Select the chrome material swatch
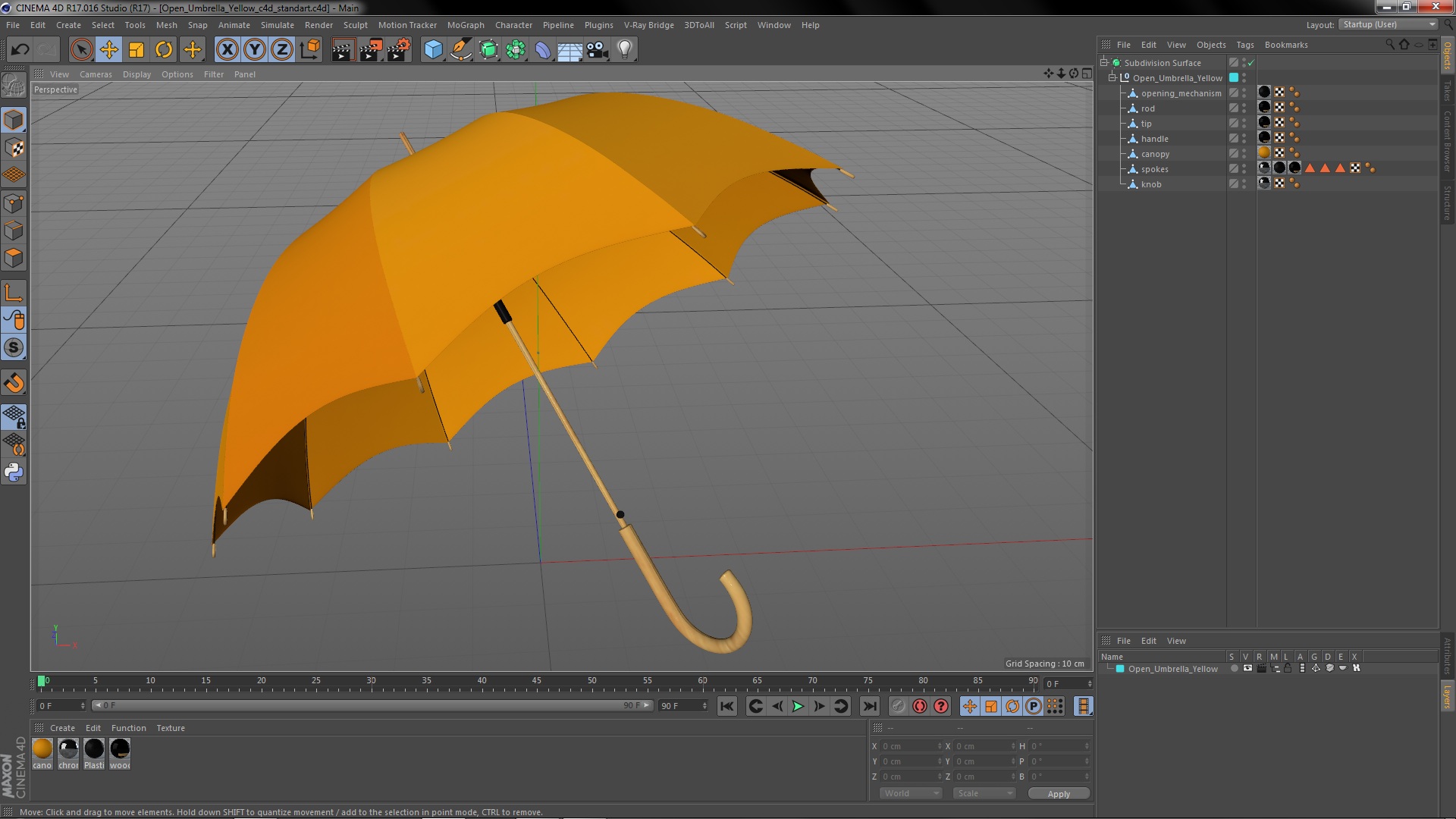This screenshot has width=1456, height=819. point(68,748)
